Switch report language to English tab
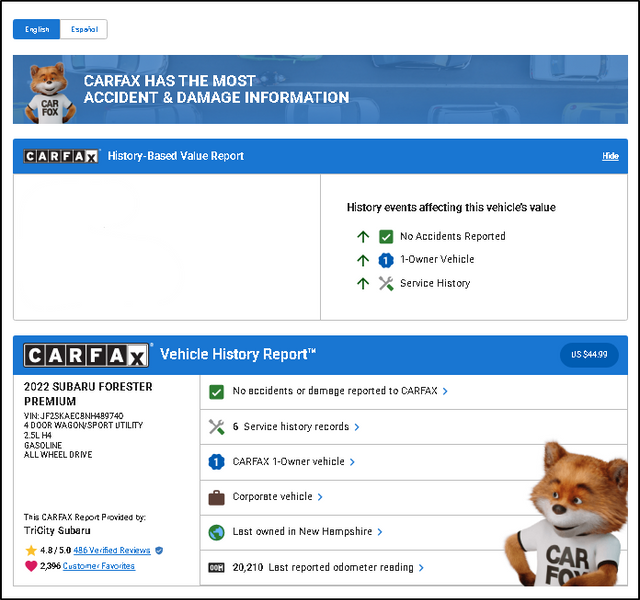 click(x=37, y=29)
